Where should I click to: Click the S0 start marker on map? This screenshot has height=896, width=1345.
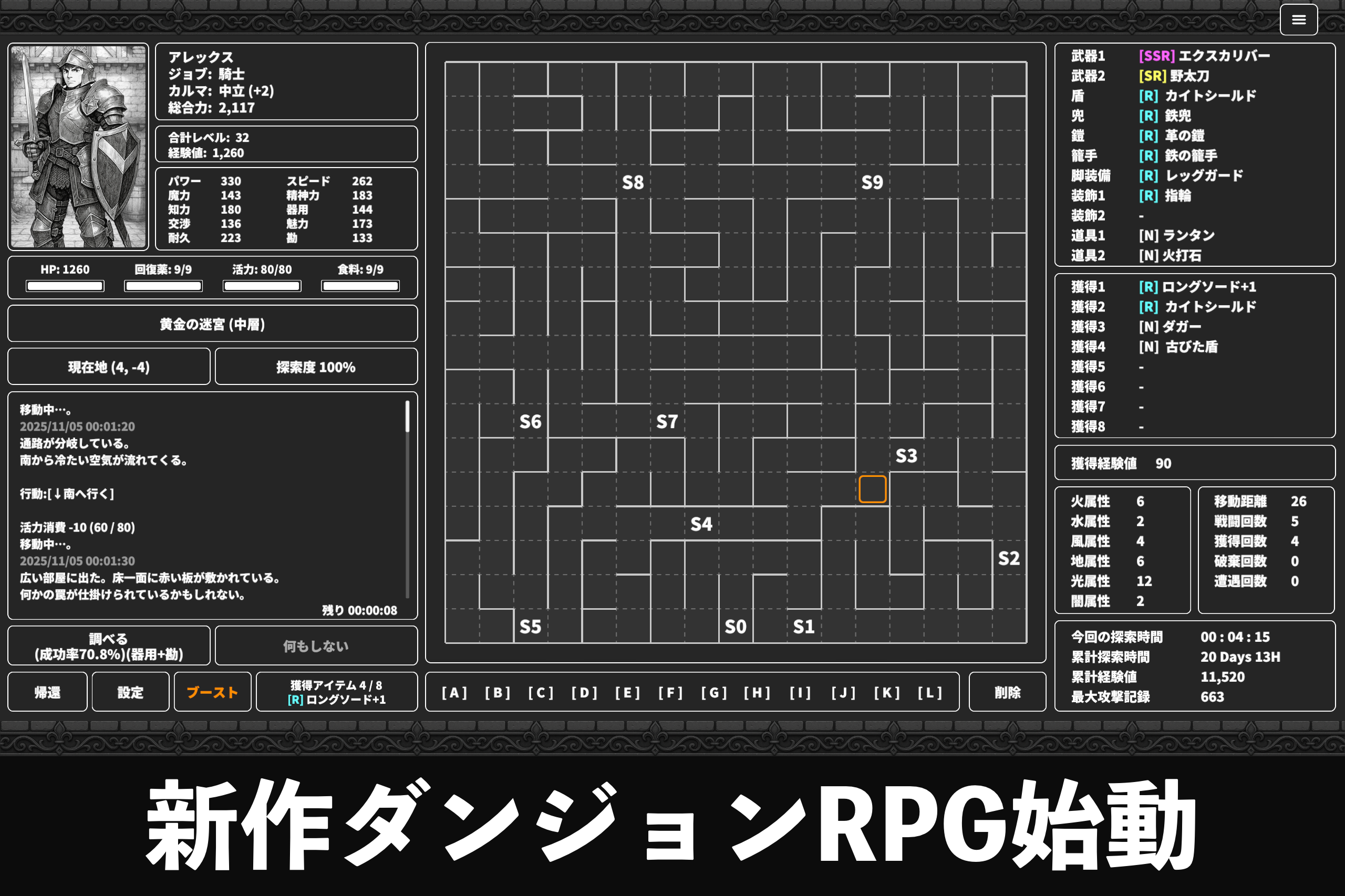click(x=736, y=627)
